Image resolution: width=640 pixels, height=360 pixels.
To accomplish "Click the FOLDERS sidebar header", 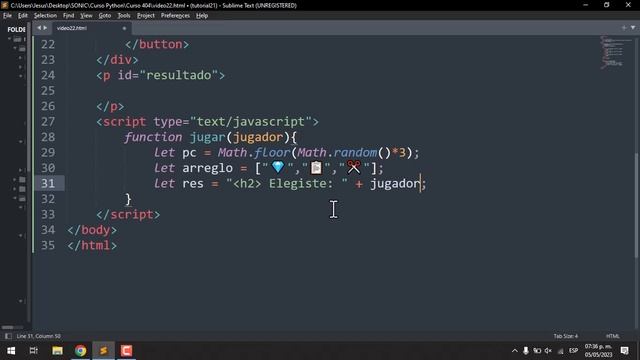I will (16, 29).
